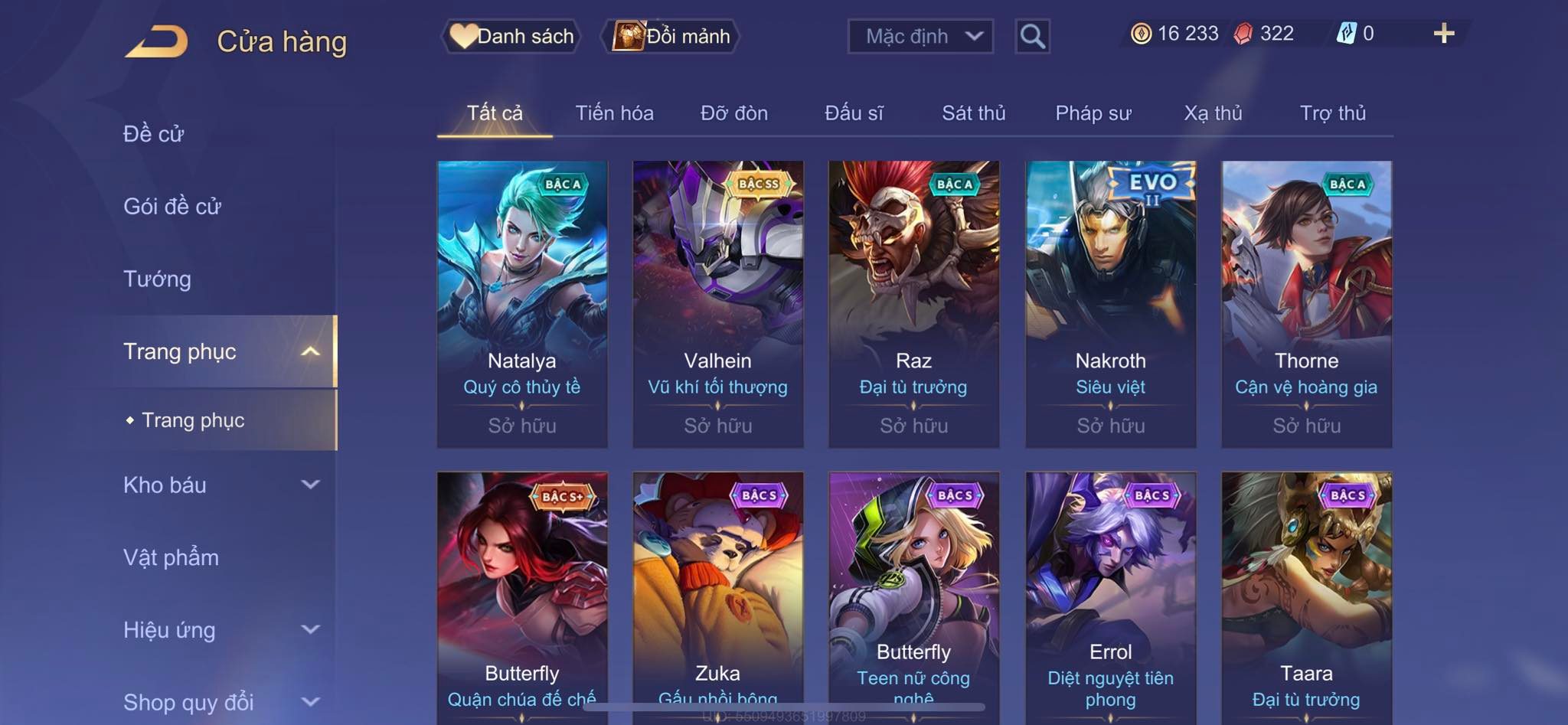Tap the gold coin balance icon
The image size is (1568, 725).
coord(1141,34)
